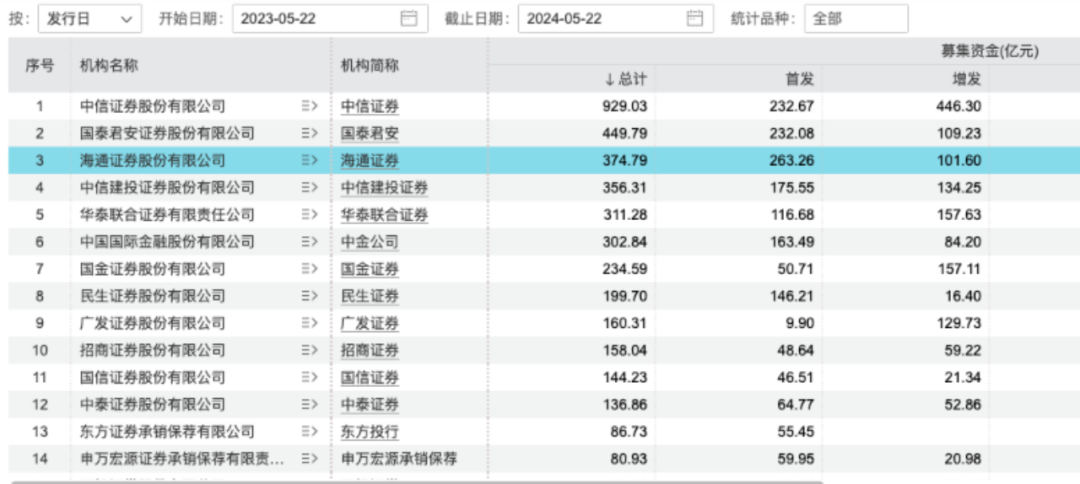Open detail icon beside 中信证券股份有限公司
Screen dimensions: 1080x484
coord(309,106)
